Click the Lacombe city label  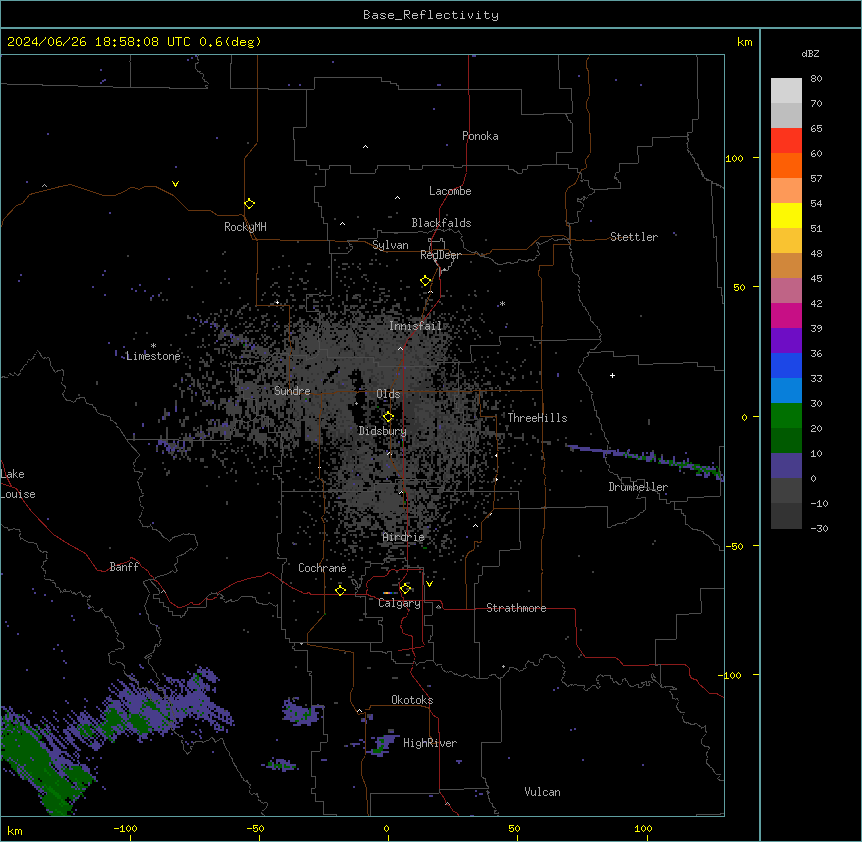(x=450, y=191)
